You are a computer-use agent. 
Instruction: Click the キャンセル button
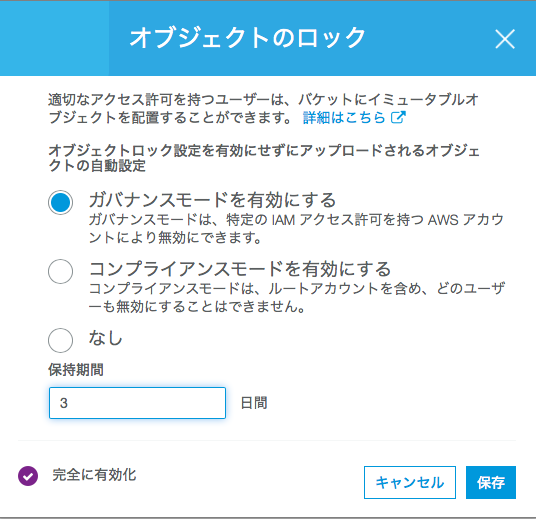coord(410,482)
